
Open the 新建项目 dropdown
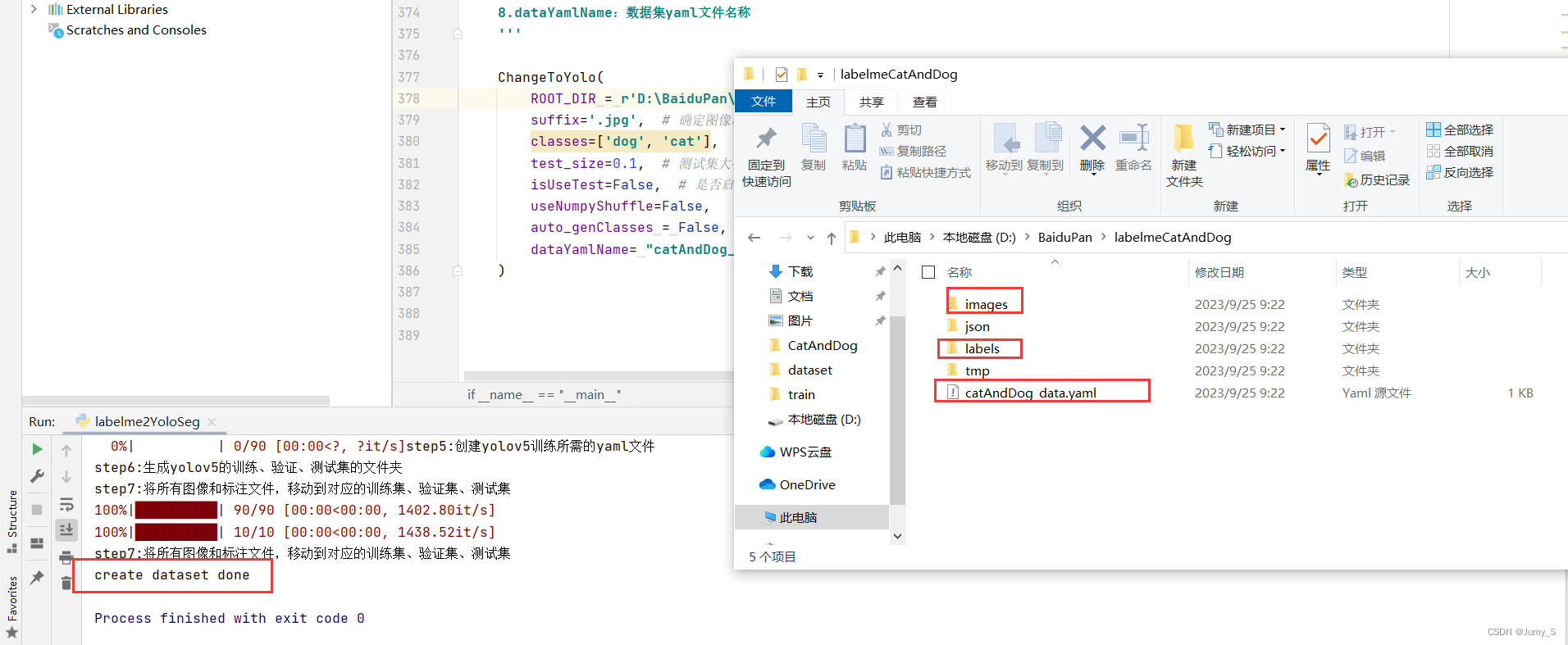pyautogui.click(x=1247, y=129)
